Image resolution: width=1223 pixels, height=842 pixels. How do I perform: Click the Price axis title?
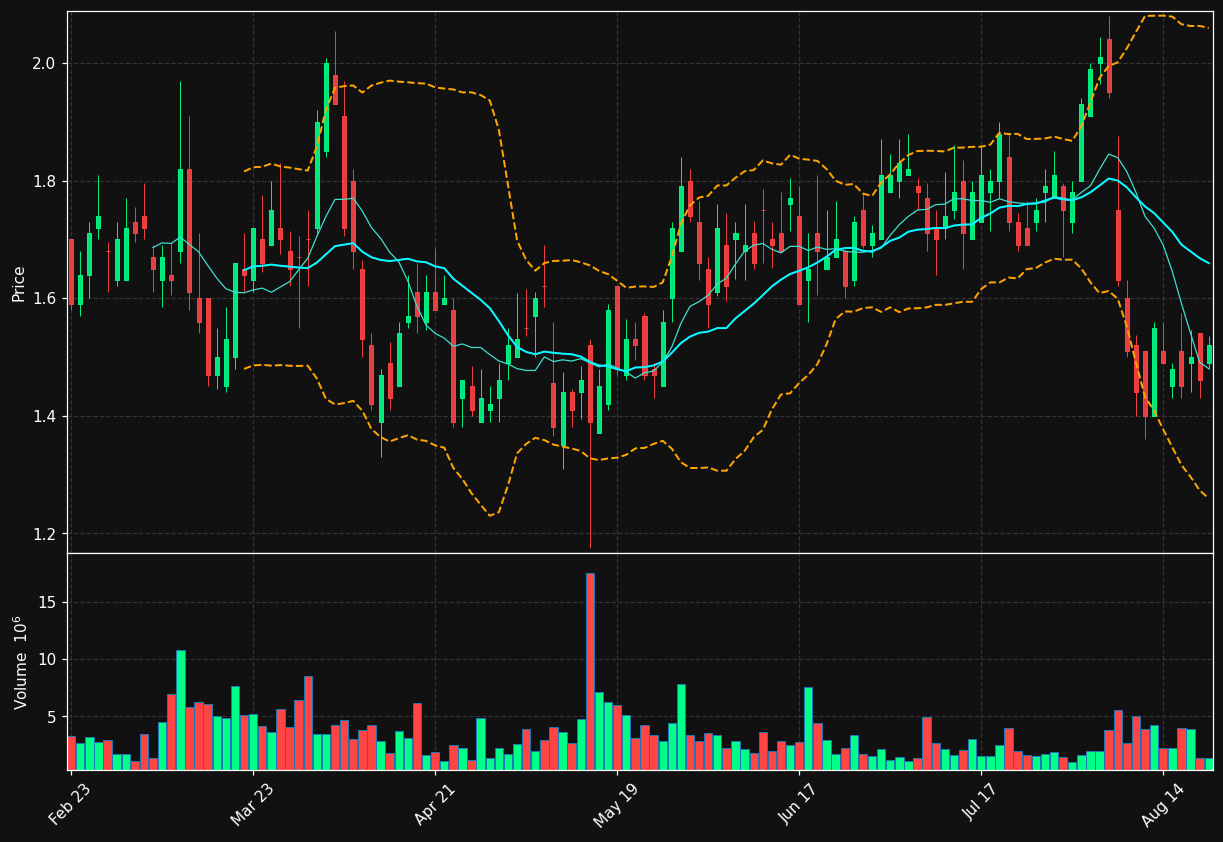pyautogui.click(x=19, y=283)
